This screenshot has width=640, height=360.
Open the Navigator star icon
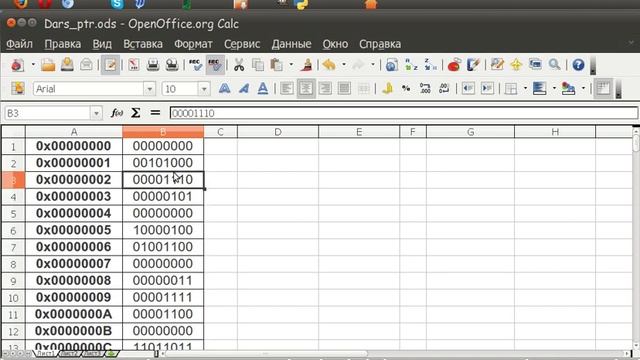coord(516,65)
